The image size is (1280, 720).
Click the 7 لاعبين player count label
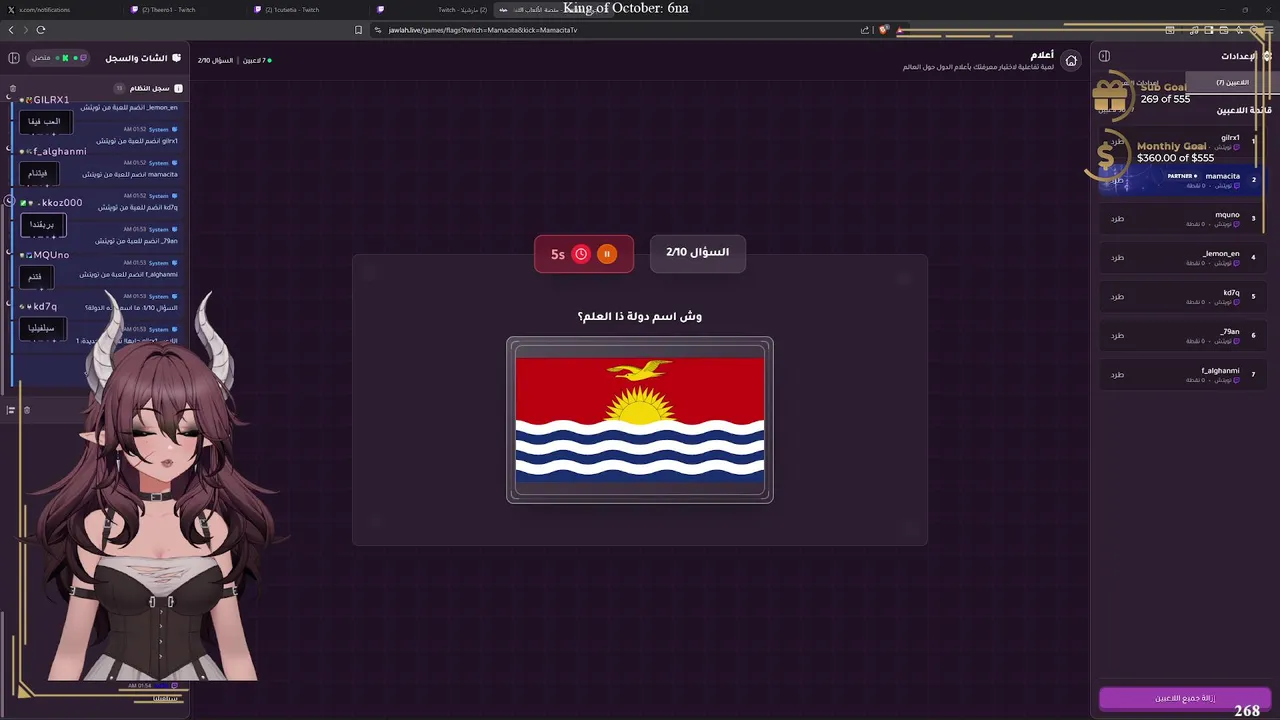[x=256, y=60]
